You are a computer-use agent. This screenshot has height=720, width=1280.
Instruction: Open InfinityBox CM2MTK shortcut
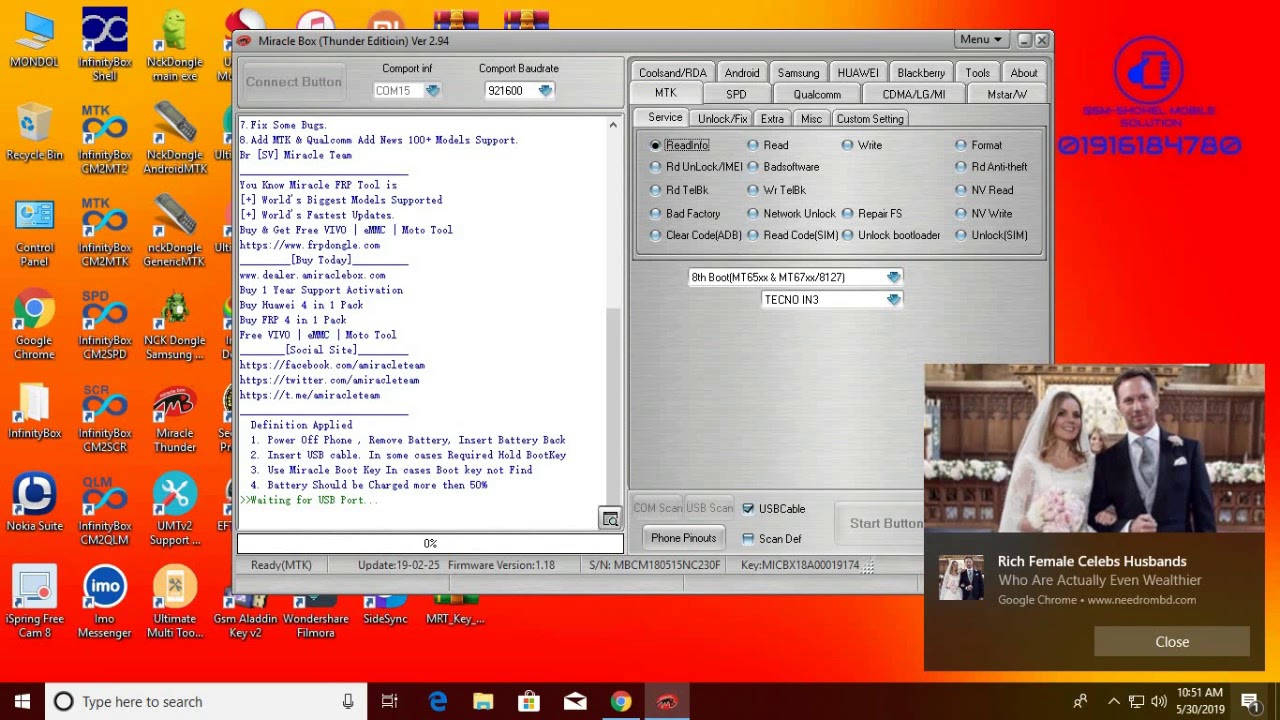pos(105,233)
